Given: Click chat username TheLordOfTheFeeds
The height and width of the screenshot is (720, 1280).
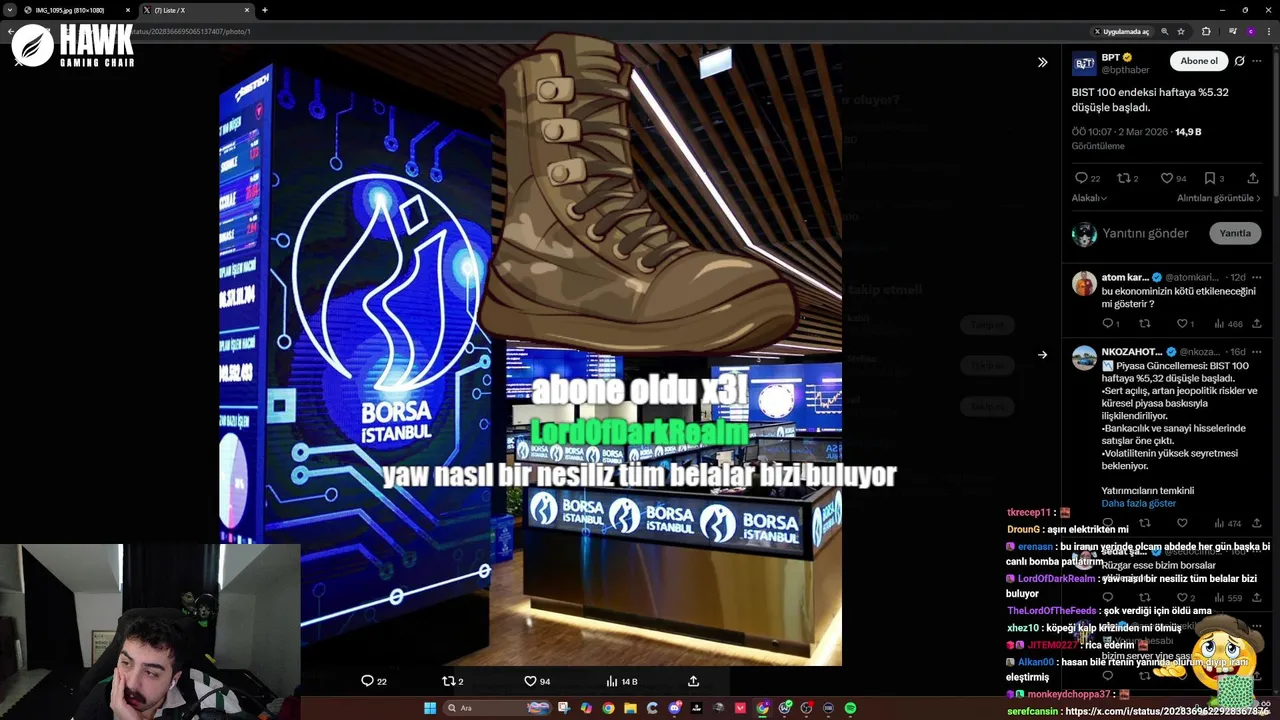Looking at the screenshot, I should coord(1051,610).
